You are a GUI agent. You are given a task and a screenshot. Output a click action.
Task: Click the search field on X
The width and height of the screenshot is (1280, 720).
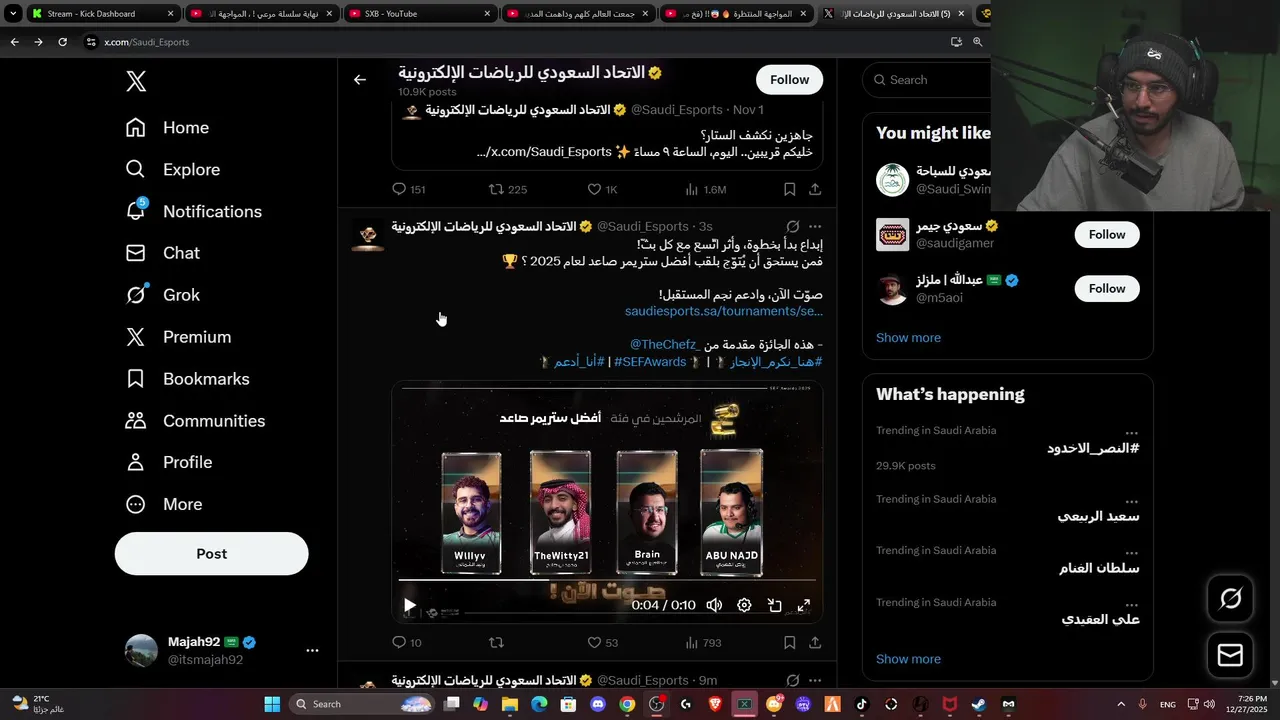coord(930,80)
